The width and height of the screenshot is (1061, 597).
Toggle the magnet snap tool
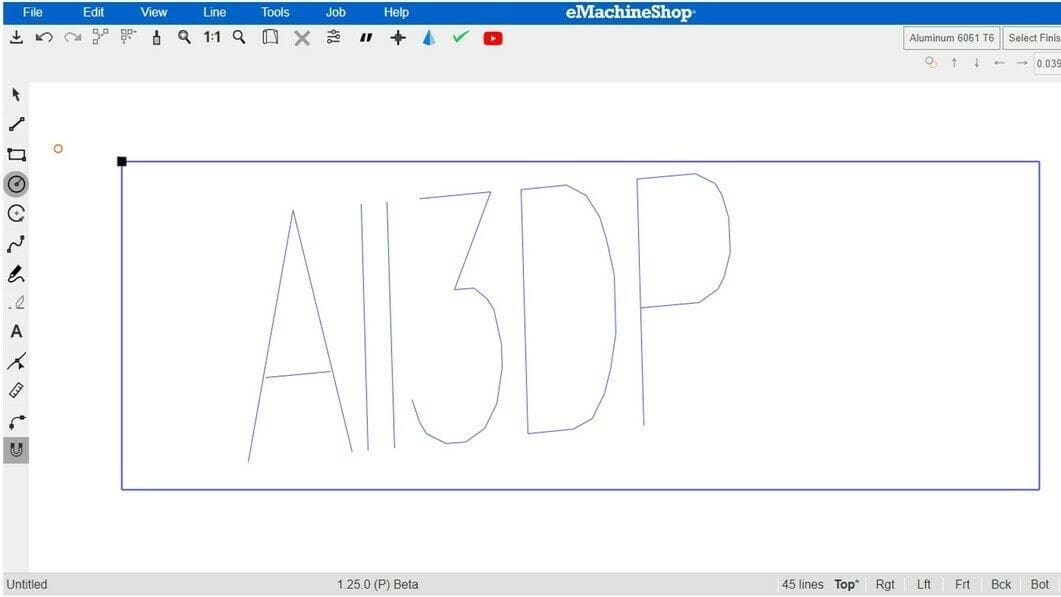point(16,450)
